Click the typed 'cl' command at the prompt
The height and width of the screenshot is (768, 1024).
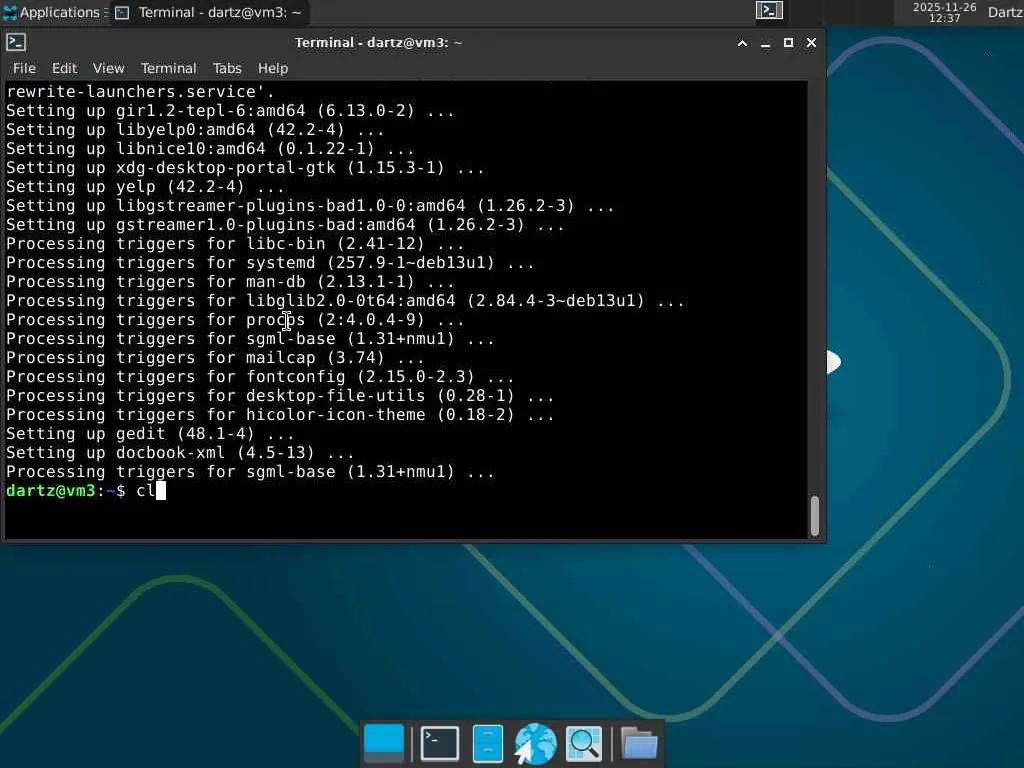click(x=146, y=490)
